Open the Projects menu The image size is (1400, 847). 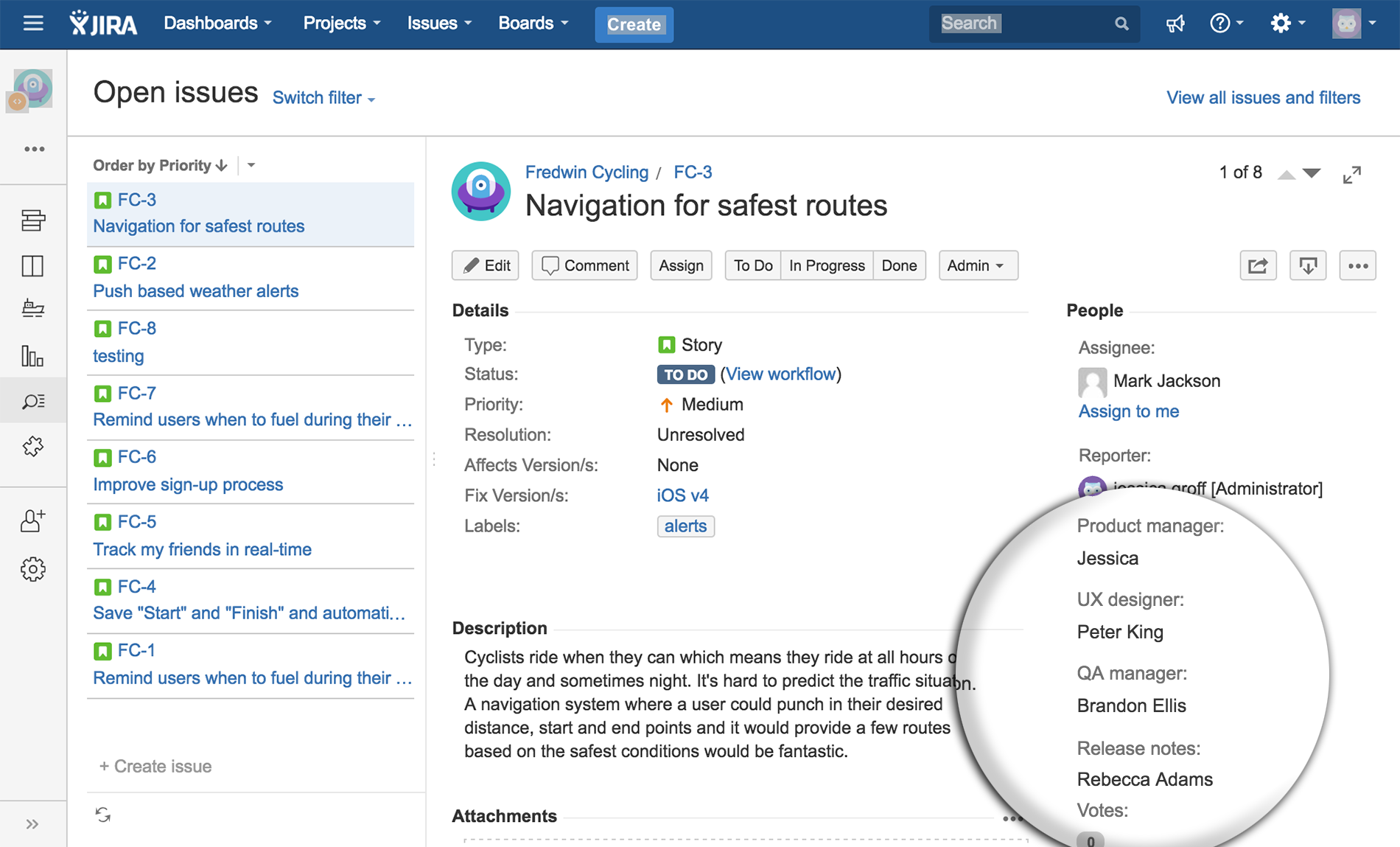[x=342, y=24]
